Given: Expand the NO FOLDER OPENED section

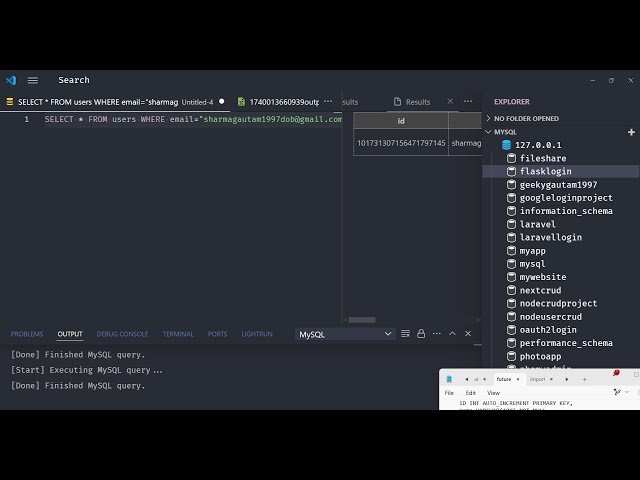Looking at the screenshot, I should 489,118.
